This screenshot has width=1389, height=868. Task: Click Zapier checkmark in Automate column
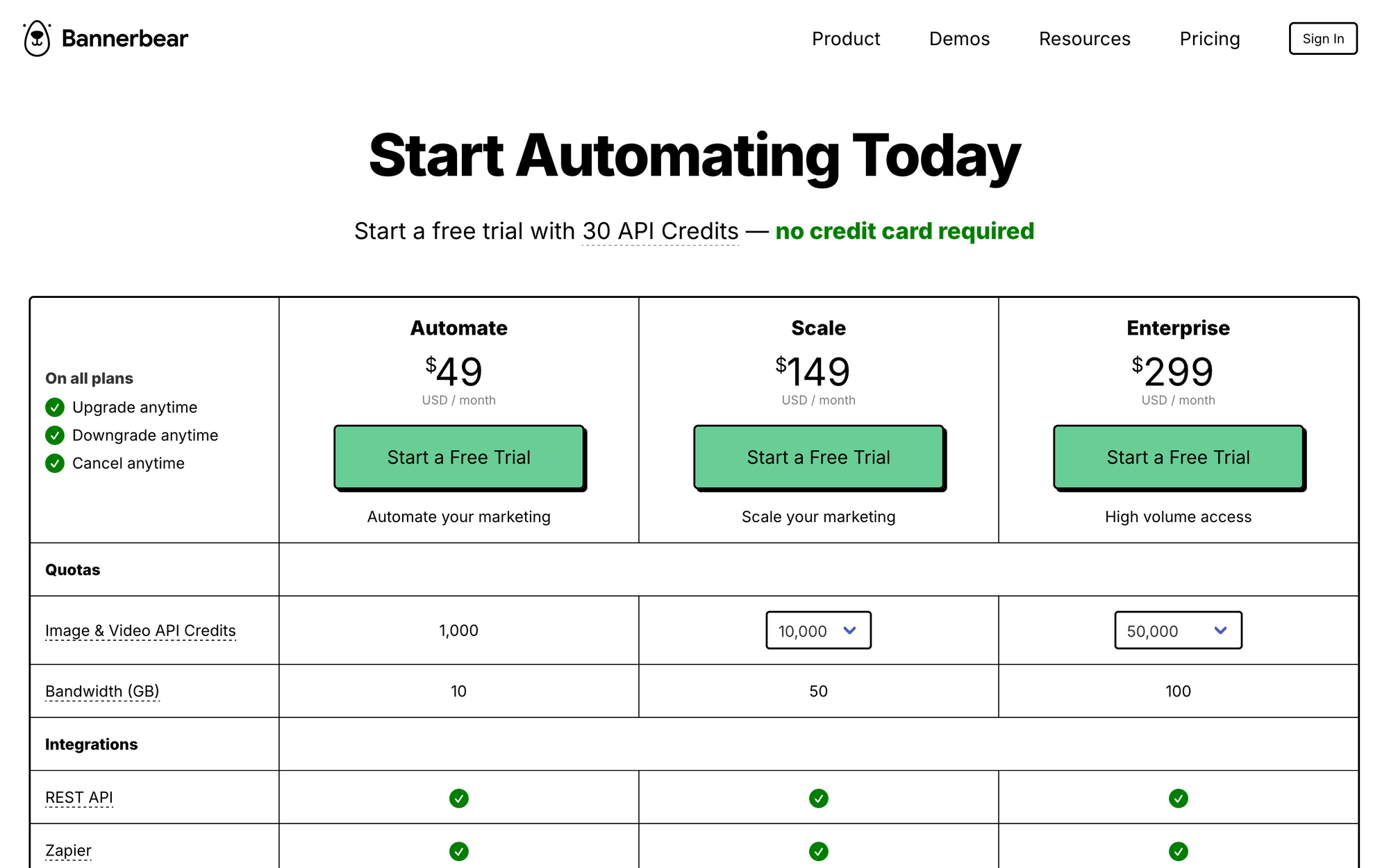[x=458, y=851]
